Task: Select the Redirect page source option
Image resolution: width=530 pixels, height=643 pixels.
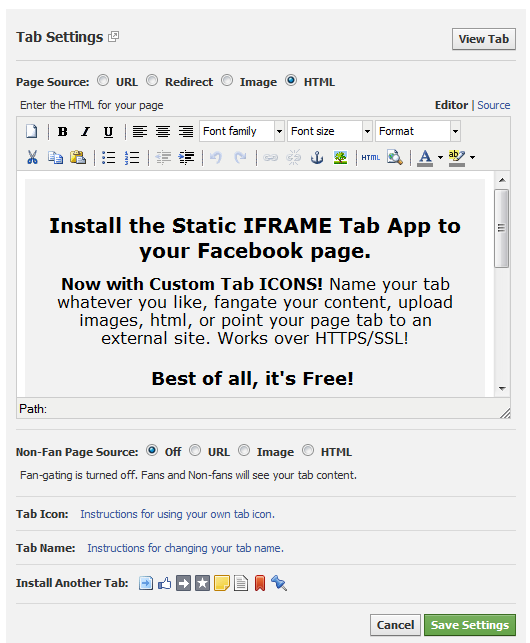Action: pyautogui.click(x=152, y=80)
